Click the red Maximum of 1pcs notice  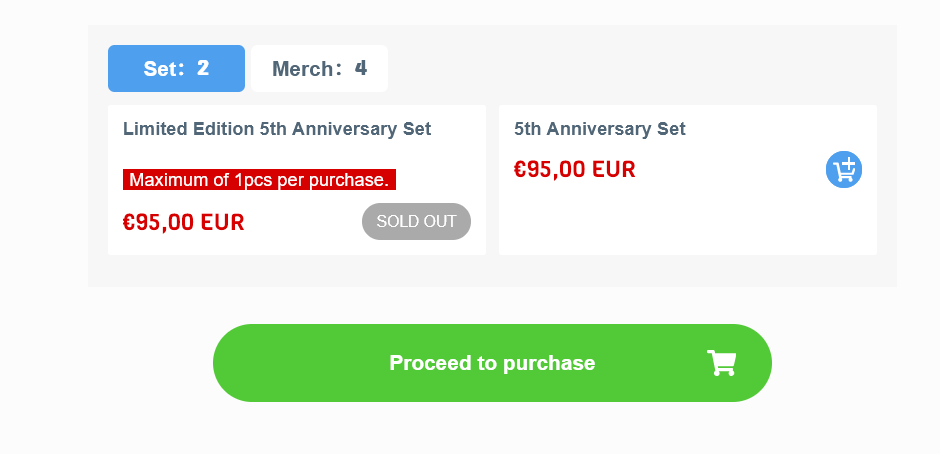pyautogui.click(x=259, y=179)
